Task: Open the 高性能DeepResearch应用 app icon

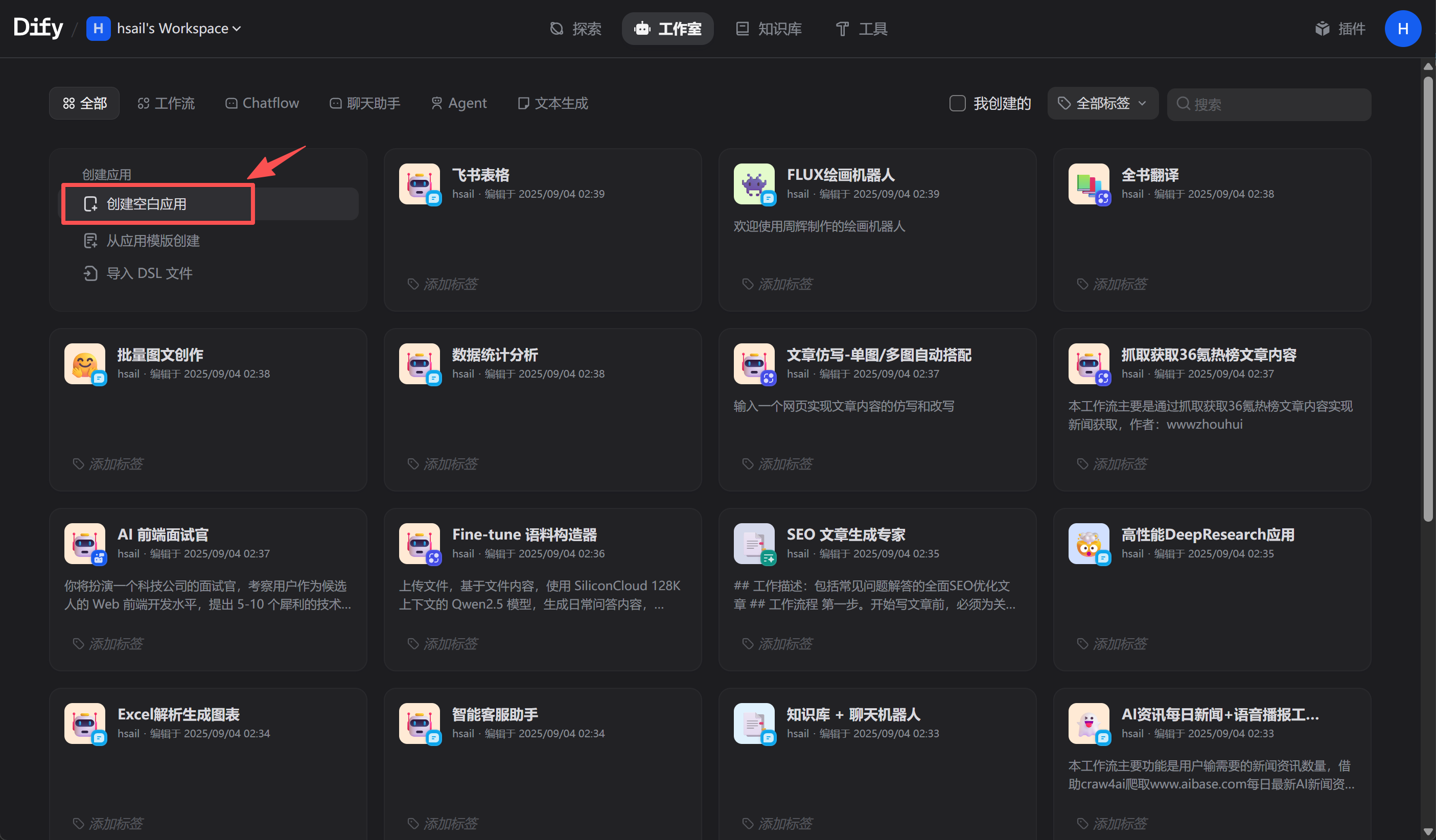Action: [x=1088, y=544]
